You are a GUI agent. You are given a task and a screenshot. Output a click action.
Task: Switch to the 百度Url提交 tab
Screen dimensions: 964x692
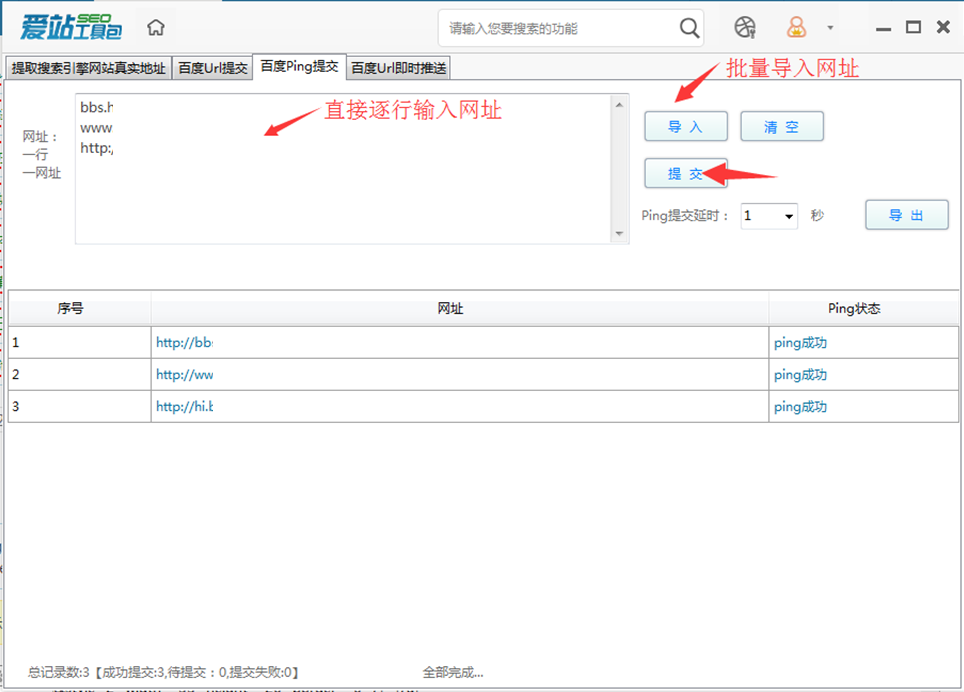click(216, 66)
